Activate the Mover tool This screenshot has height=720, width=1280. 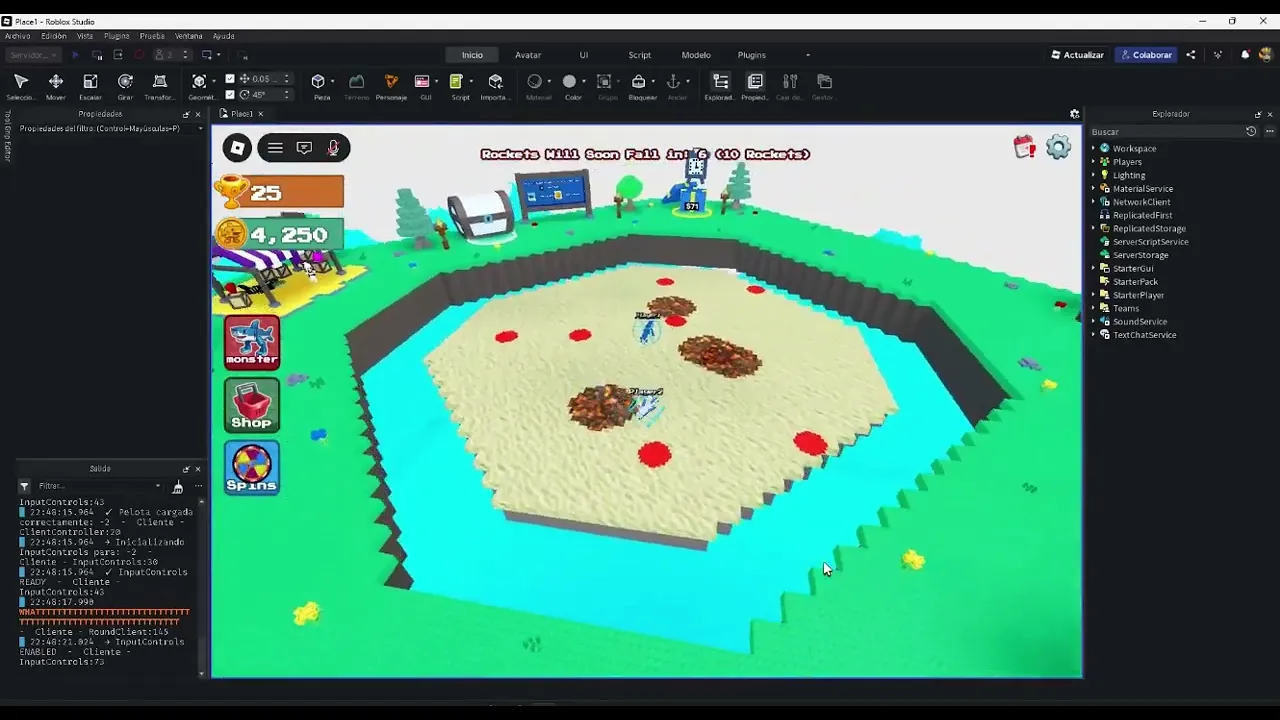pyautogui.click(x=56, y=86)
